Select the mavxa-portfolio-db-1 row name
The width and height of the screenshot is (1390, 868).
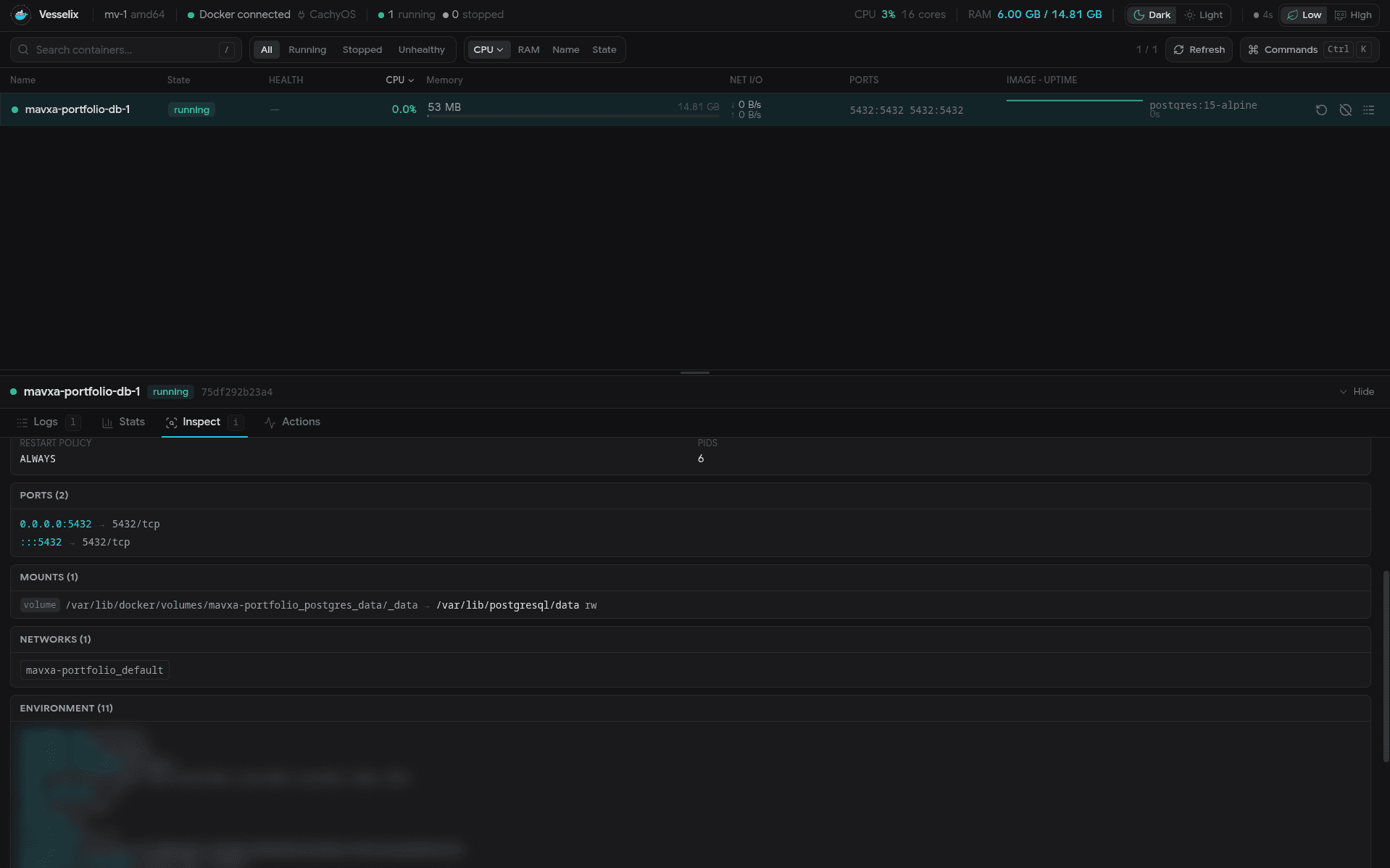point(78,110)
